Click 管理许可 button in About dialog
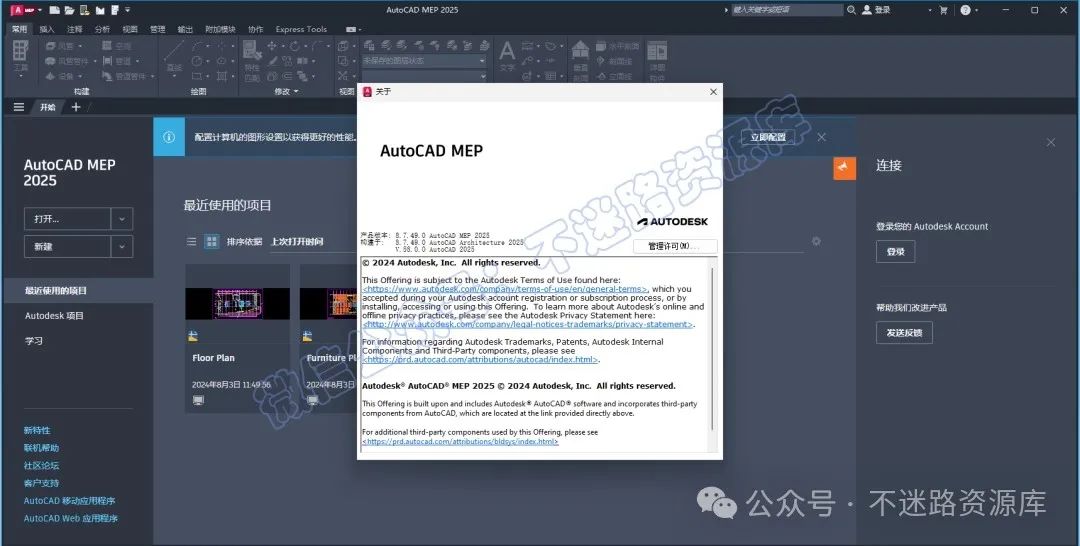 pos(675,246)
